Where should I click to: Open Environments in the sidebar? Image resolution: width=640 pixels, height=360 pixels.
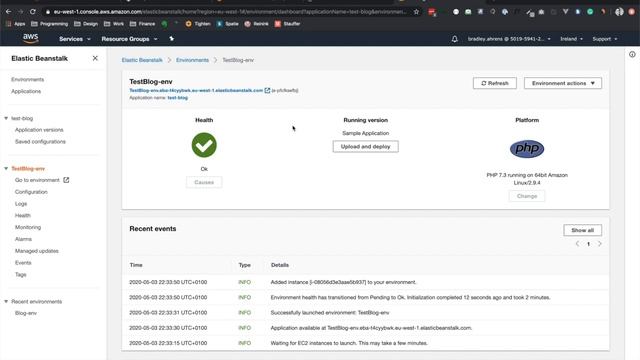coord(27,80)
